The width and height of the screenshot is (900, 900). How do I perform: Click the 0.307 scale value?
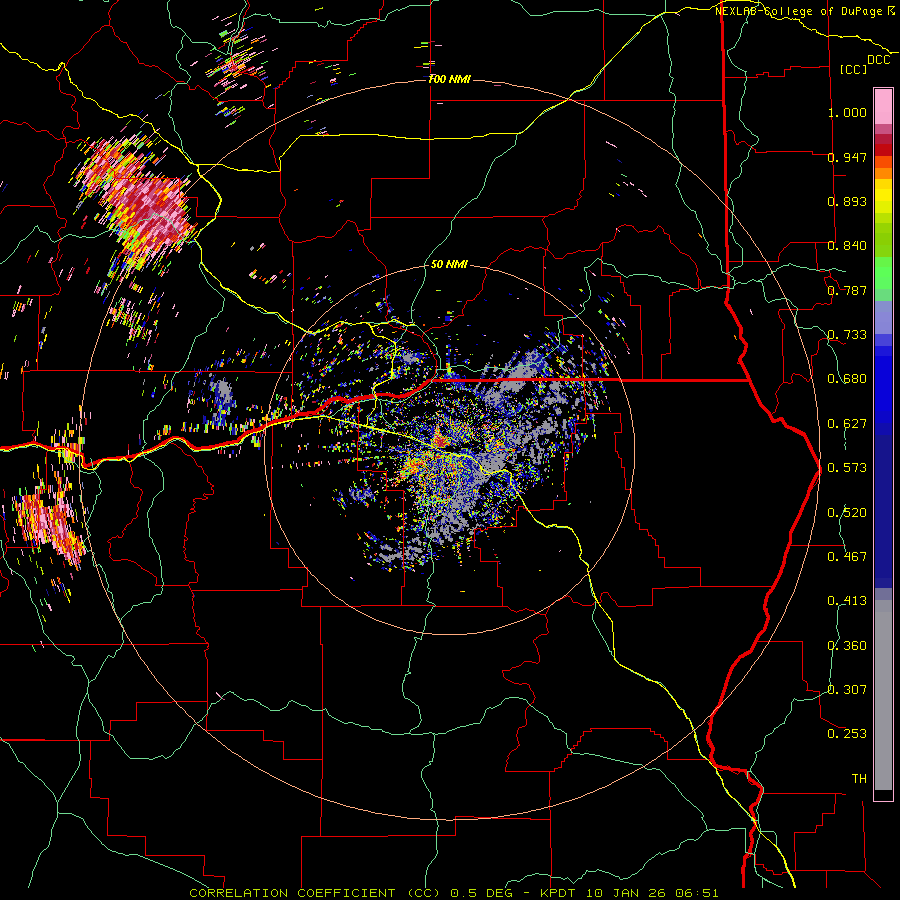[x=847, y=690]
